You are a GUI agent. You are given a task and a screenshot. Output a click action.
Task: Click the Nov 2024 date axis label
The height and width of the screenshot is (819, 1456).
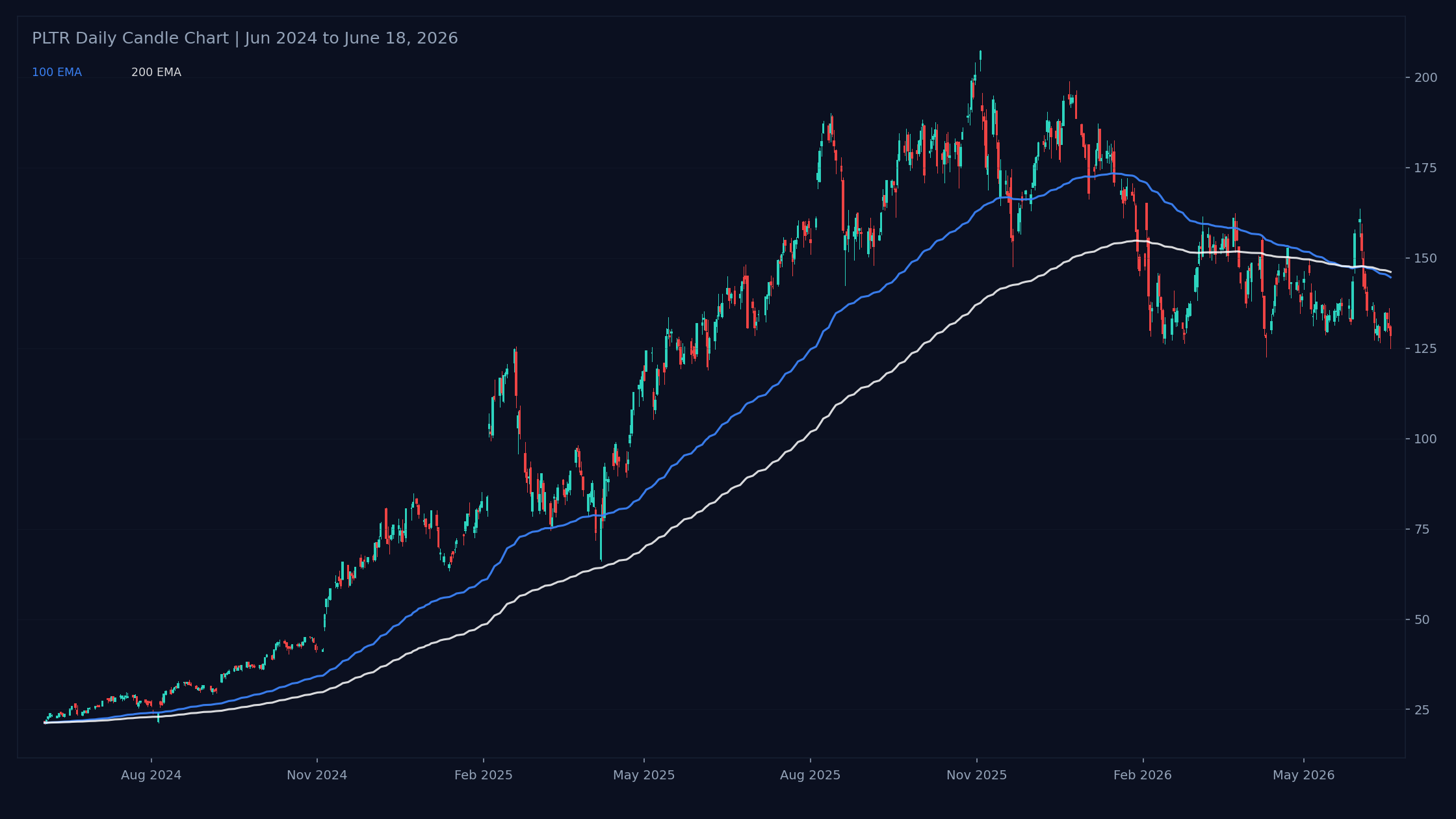click(317, 775)
